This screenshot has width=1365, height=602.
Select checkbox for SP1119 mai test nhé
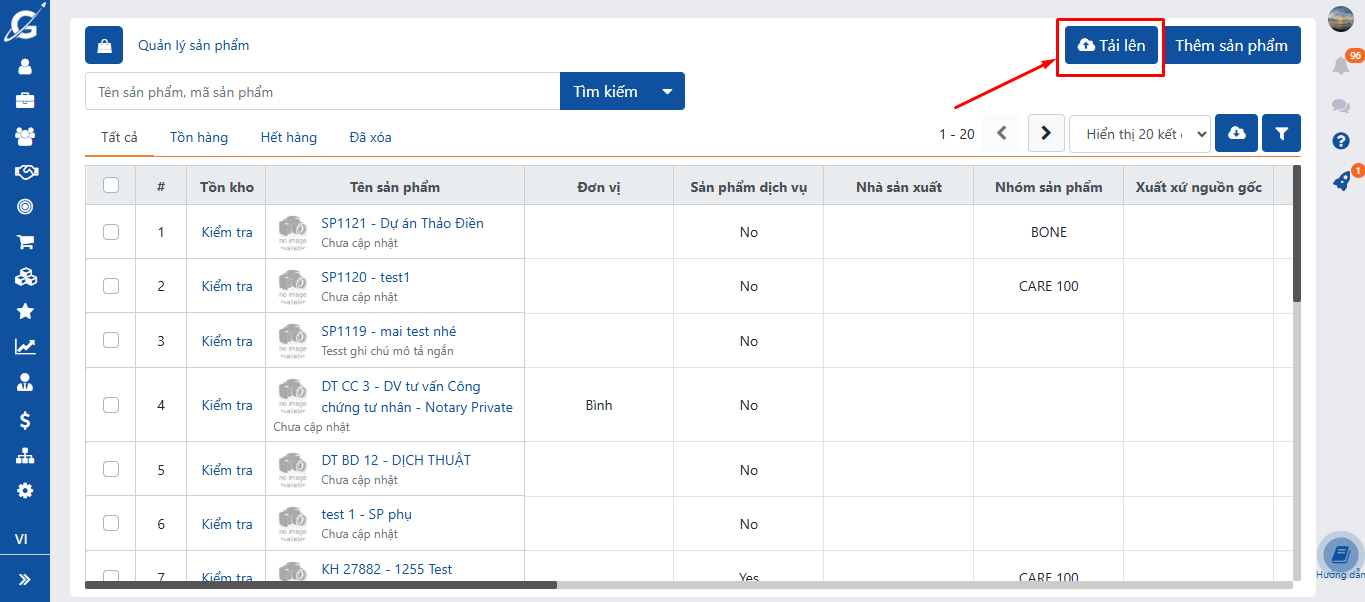click(111, 340)
